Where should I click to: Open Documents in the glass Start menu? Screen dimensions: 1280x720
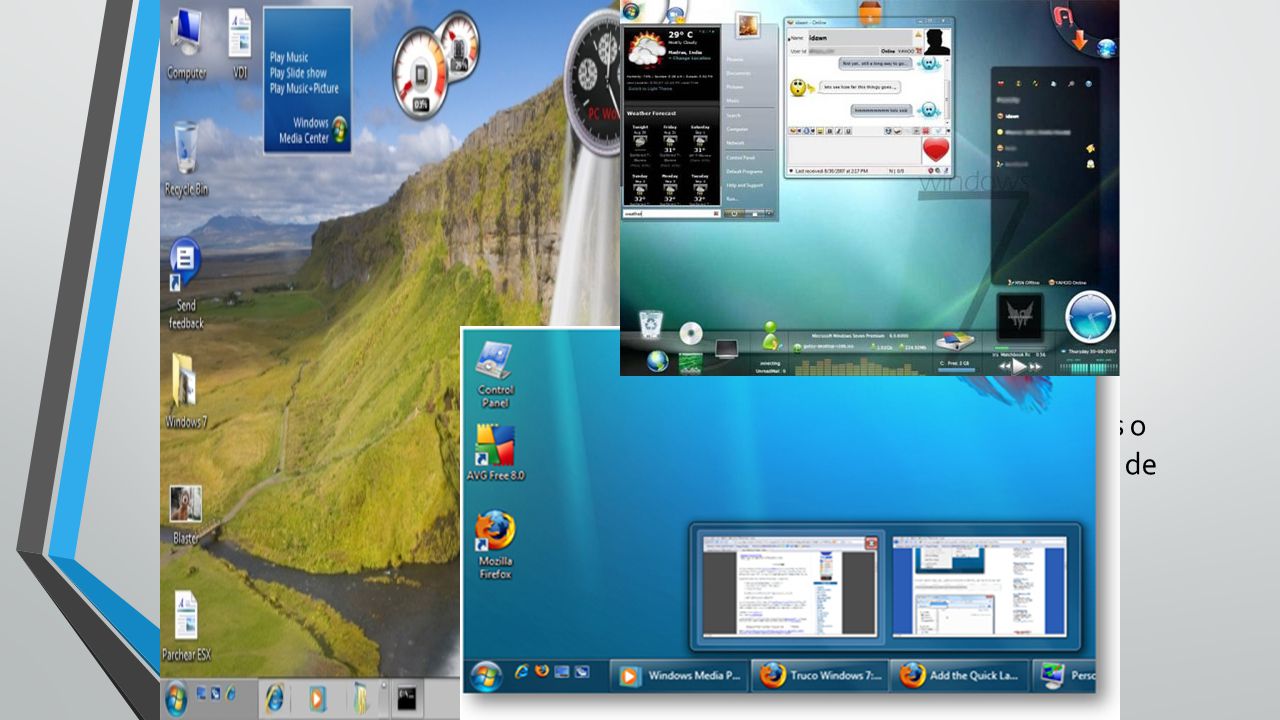[x=739, y=73]
